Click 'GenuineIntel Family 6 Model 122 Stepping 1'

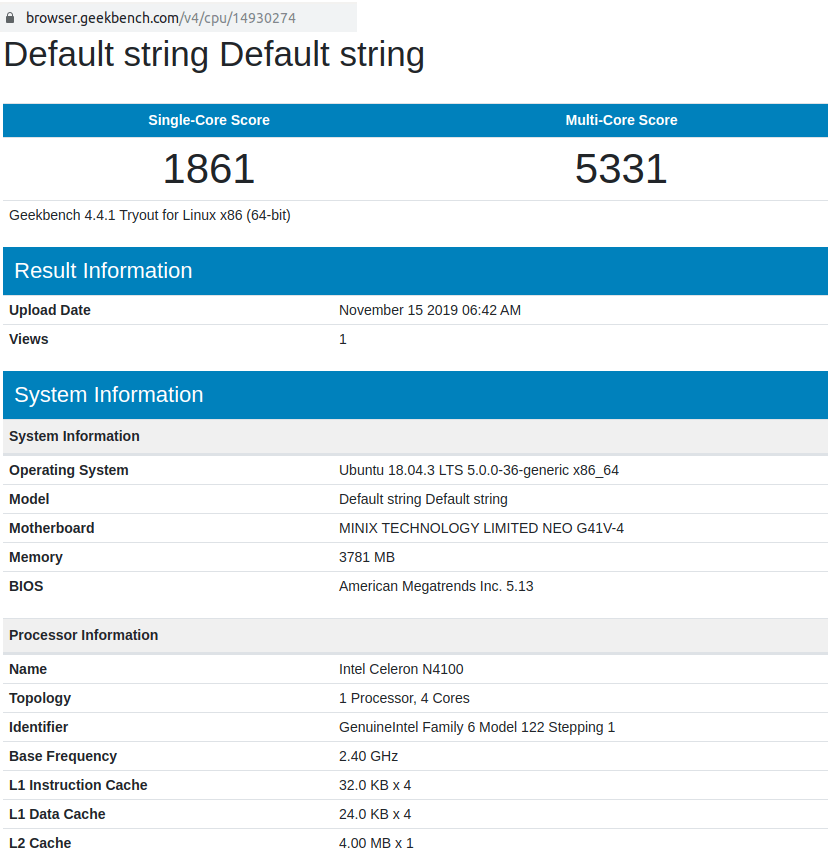click(x=477, y=727)
